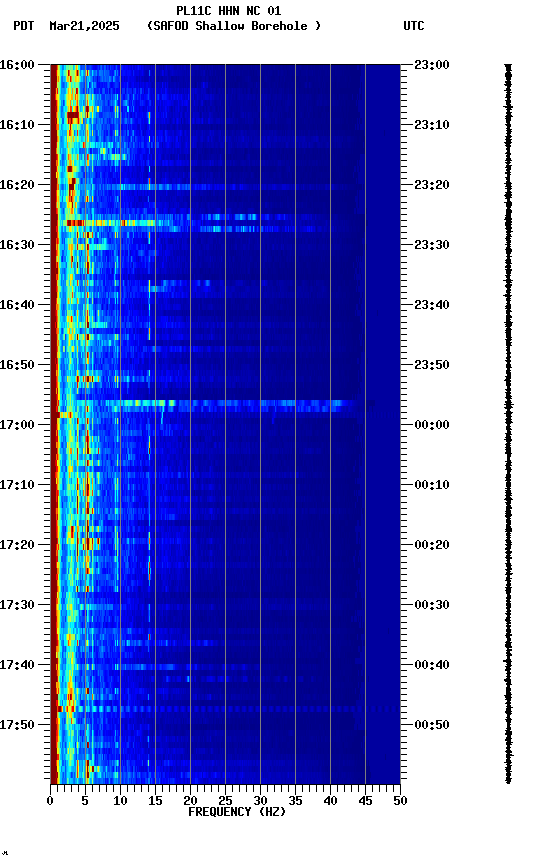The width and height of the screenshot is (552, 864).
Task: Click the 23:20 UTC time label
Action: pyautogui.click(x=432, y=185)
